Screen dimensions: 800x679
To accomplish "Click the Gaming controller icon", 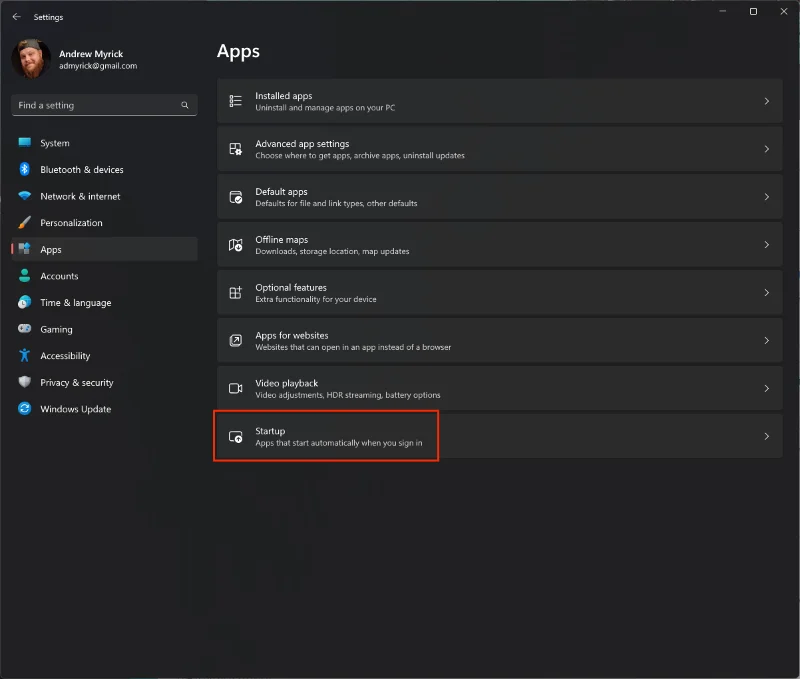I will pyautogui.click(x=24, y=329).
